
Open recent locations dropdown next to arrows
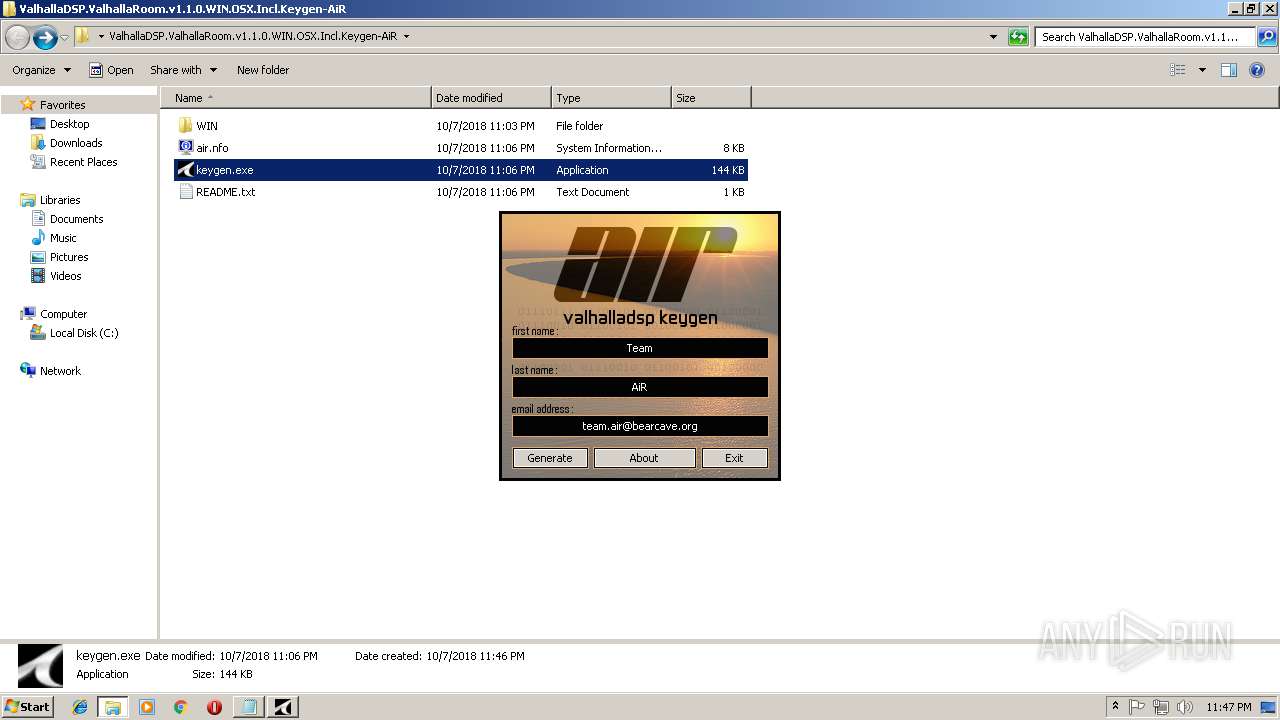pyautogui.click(x=65, y=37)
